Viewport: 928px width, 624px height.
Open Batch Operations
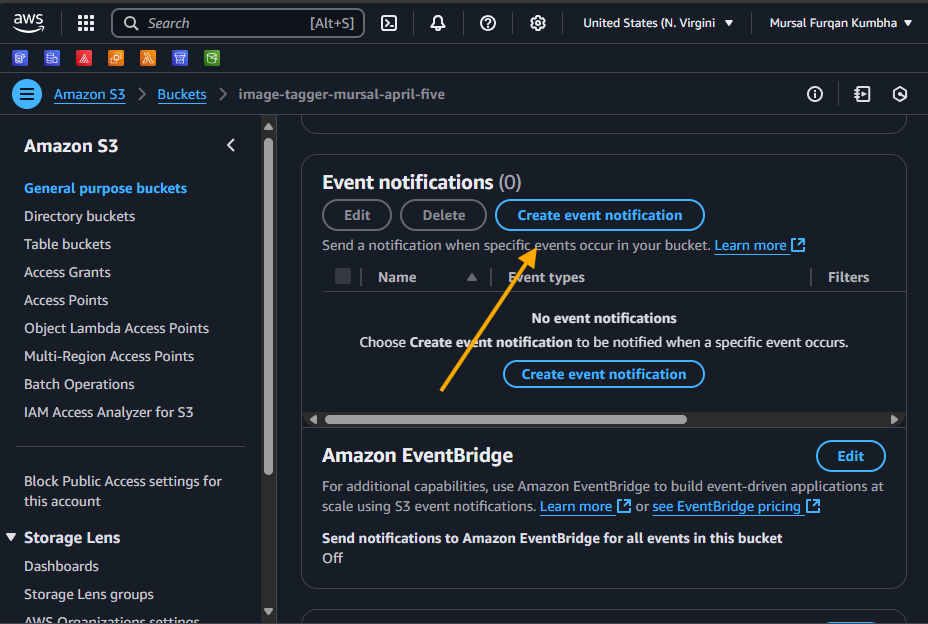(x=79, y=384)
